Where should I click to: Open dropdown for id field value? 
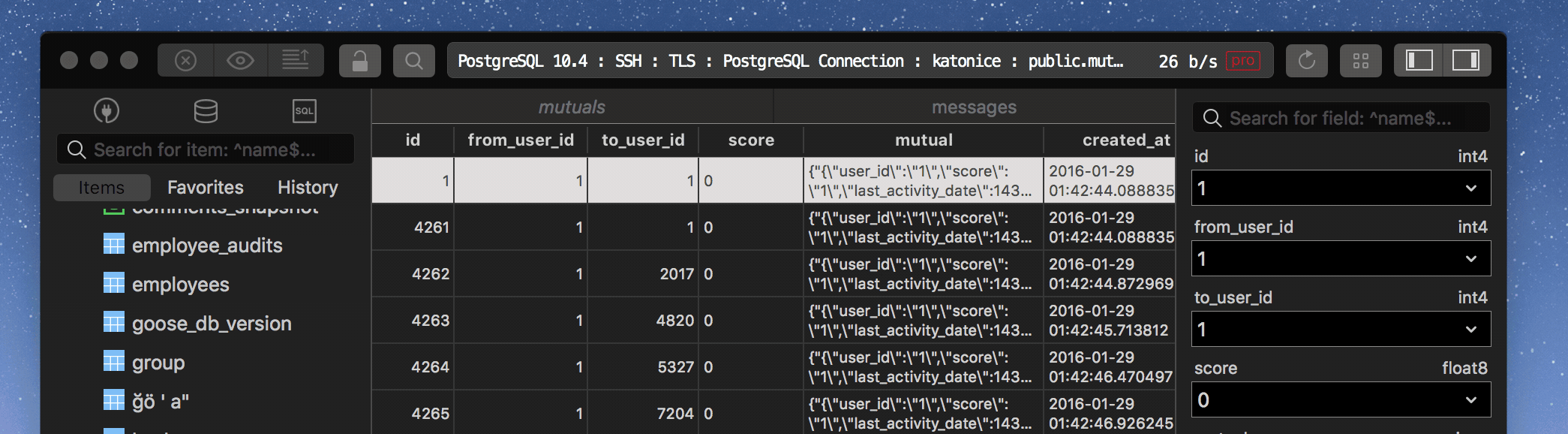click(x=1470, y=188)
